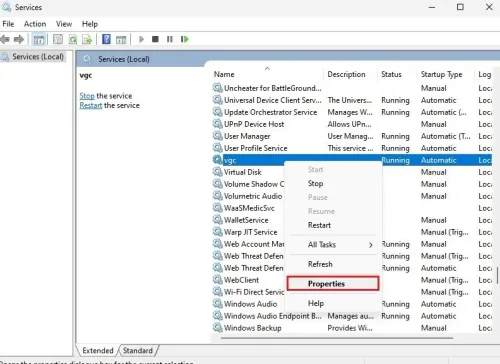Click the Restart the service link
The height and width of the screenshot is (364, 500).
[91, 106]
